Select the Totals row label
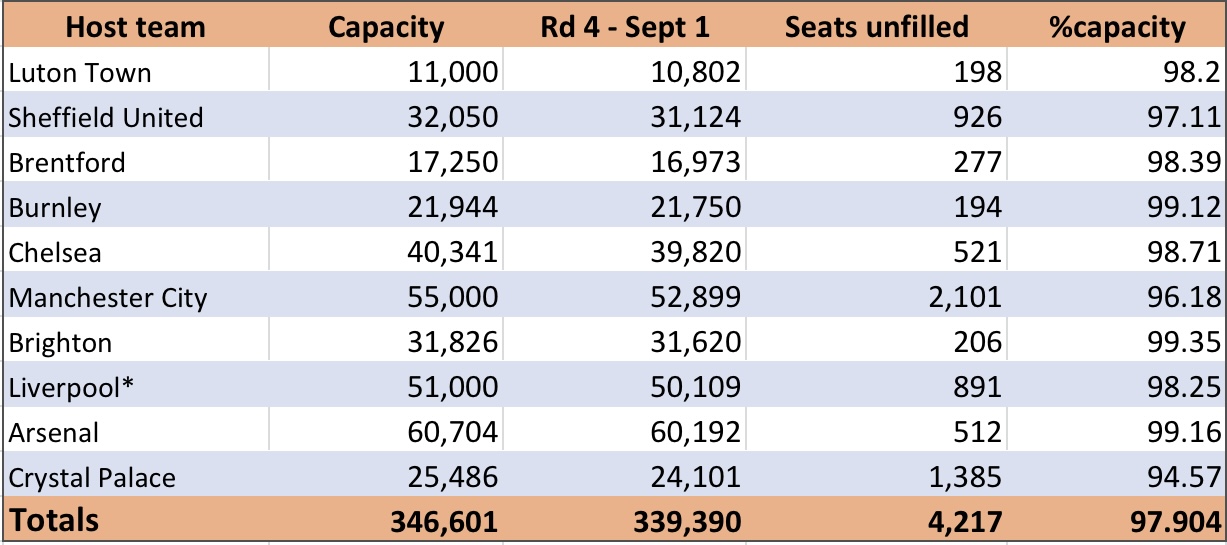Viewport: 1227px width, 545px height. click(135, 521)
